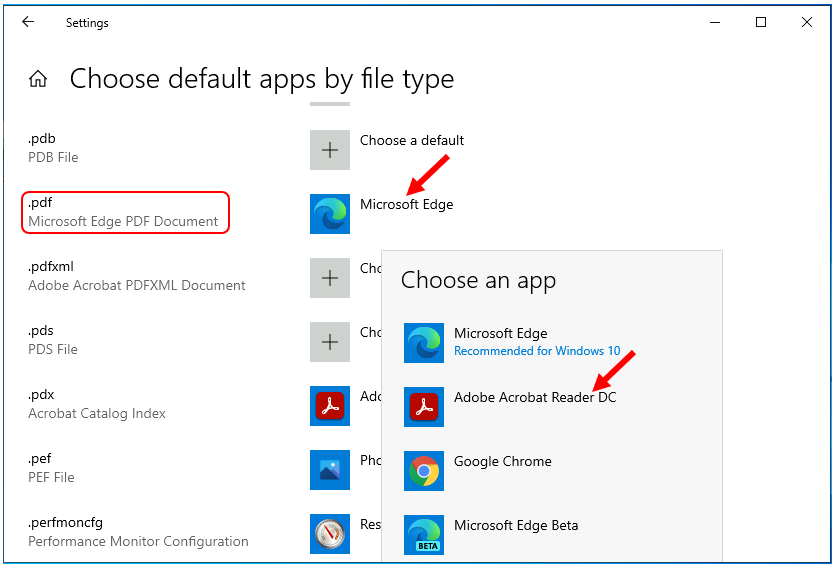This screenshot has height=569, width=836.
Task: Click 'Acrobat Catalog Index' description
Action: (97, 413)
